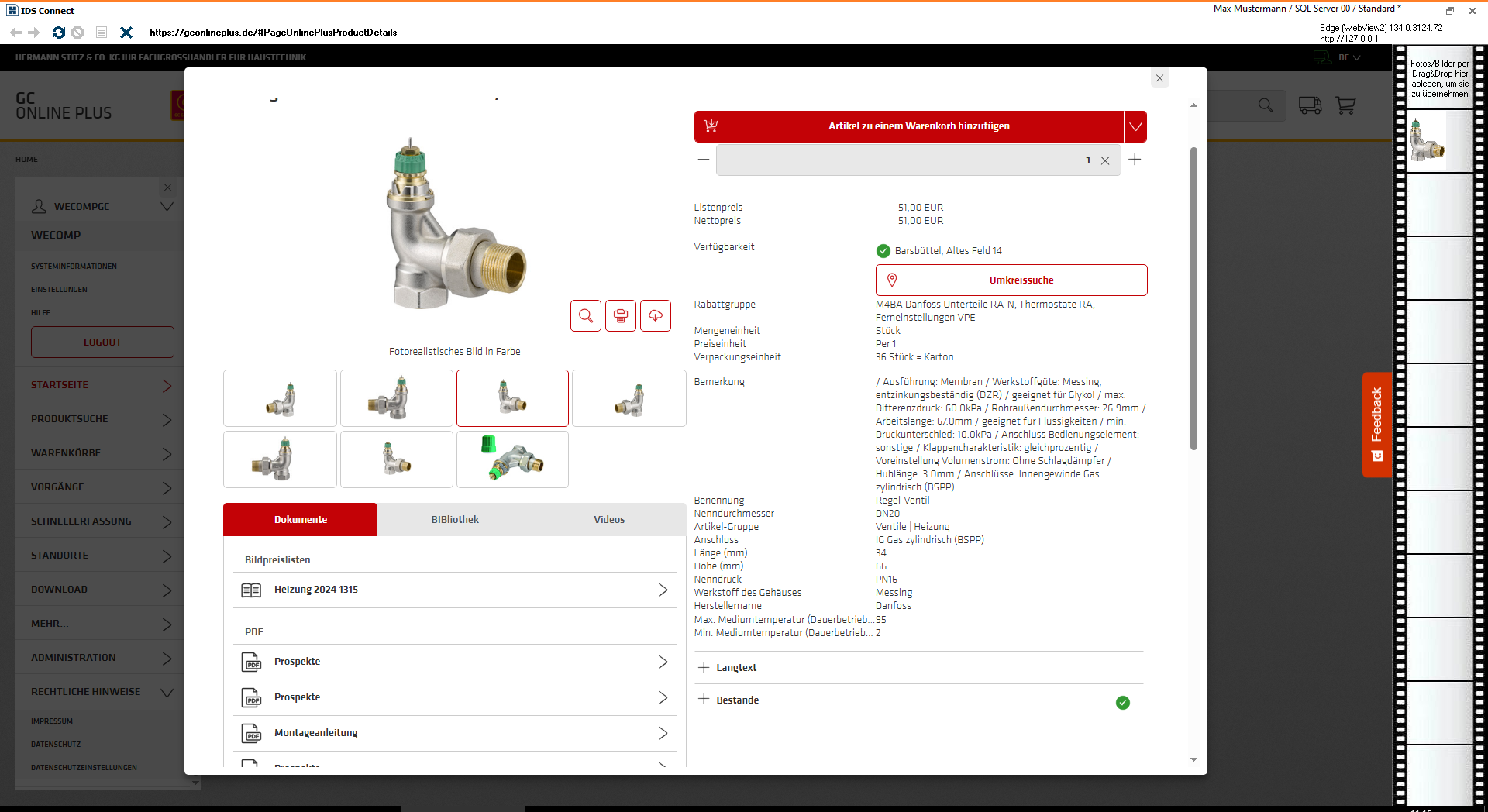1488x812 pixels.
Task: Clear the quantity field with X icon
Action: pyautogui.click(x=1105, y=160)
